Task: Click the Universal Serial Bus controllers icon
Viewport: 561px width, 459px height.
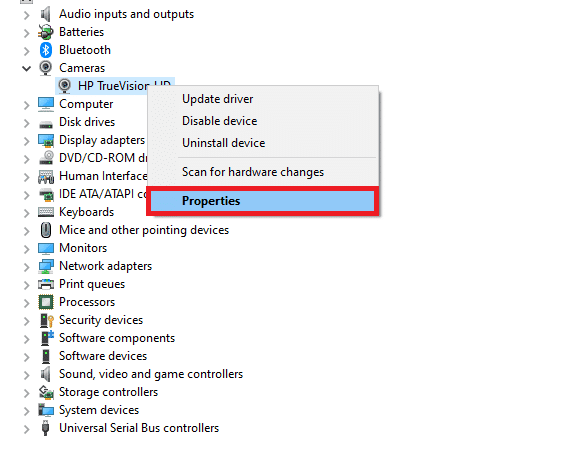Action: pyautogui.click(x=45, y=428)
